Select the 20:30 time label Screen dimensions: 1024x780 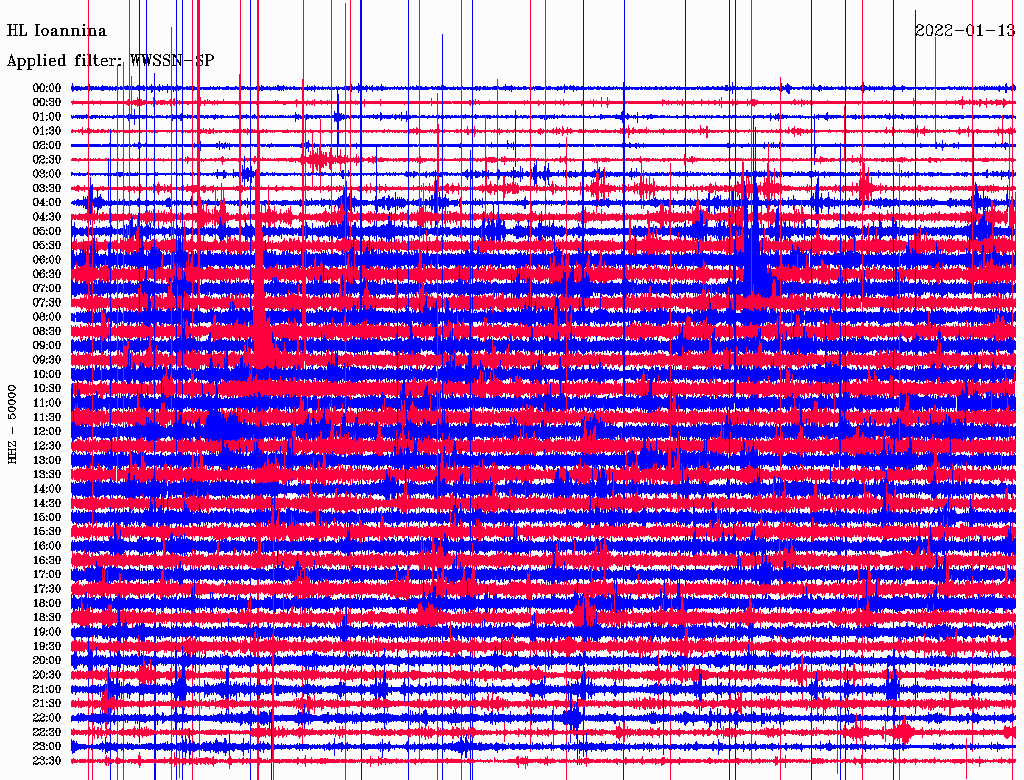point(47,675)
